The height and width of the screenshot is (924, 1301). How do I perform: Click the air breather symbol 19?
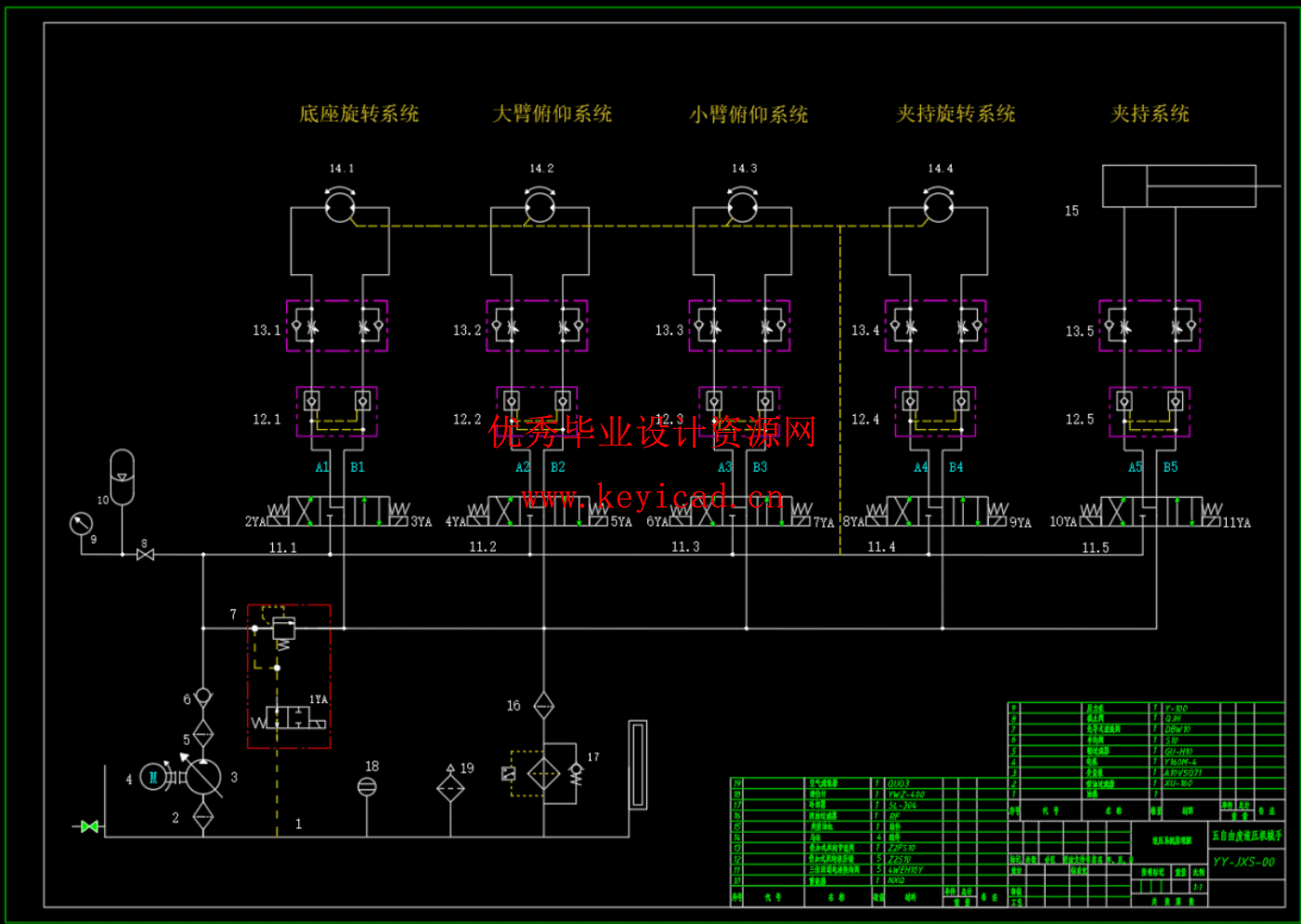click(450, 787)
